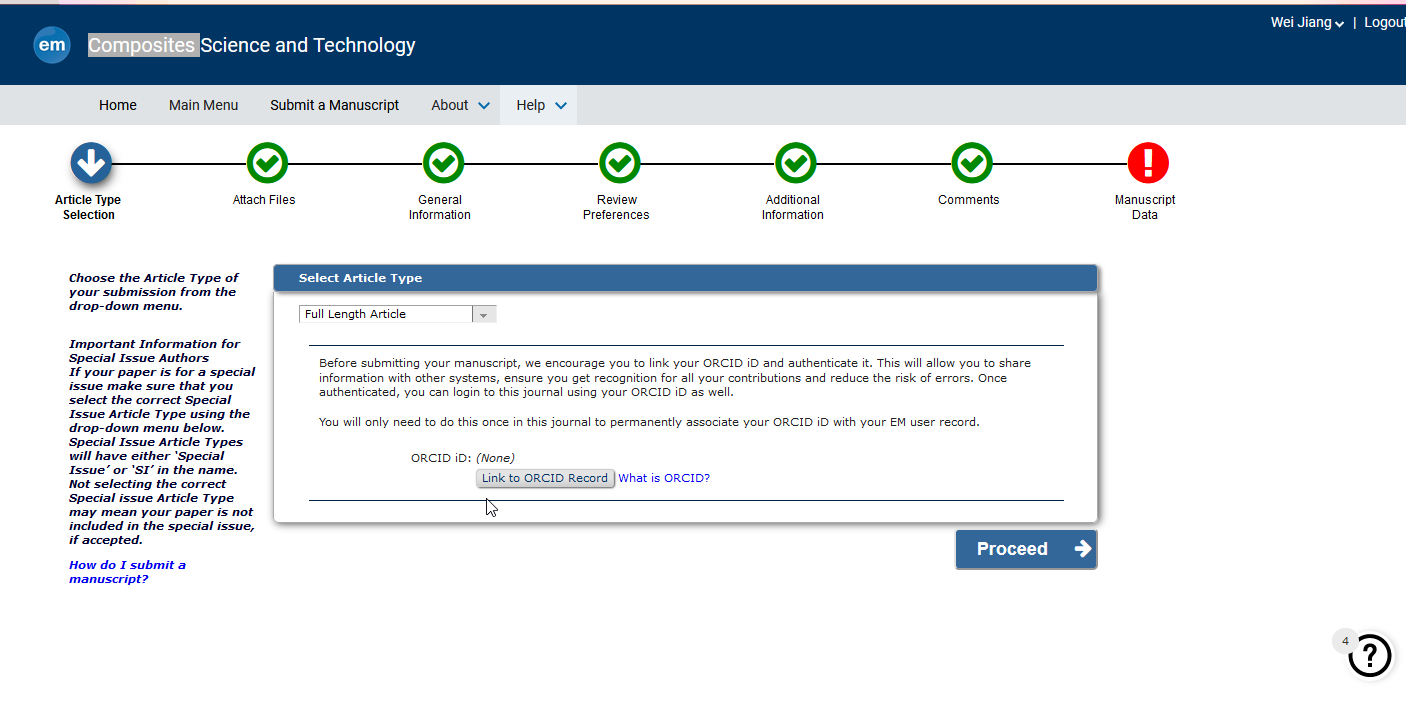Go to the Home menu item
Viewport: 1406px width, 710px height.
118,105
